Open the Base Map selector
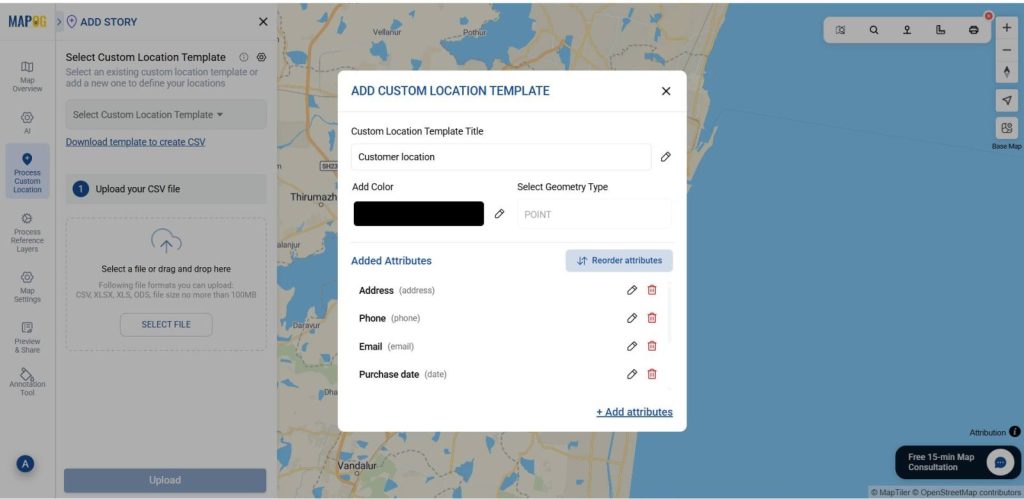1024x499 pixels. 1006,128
